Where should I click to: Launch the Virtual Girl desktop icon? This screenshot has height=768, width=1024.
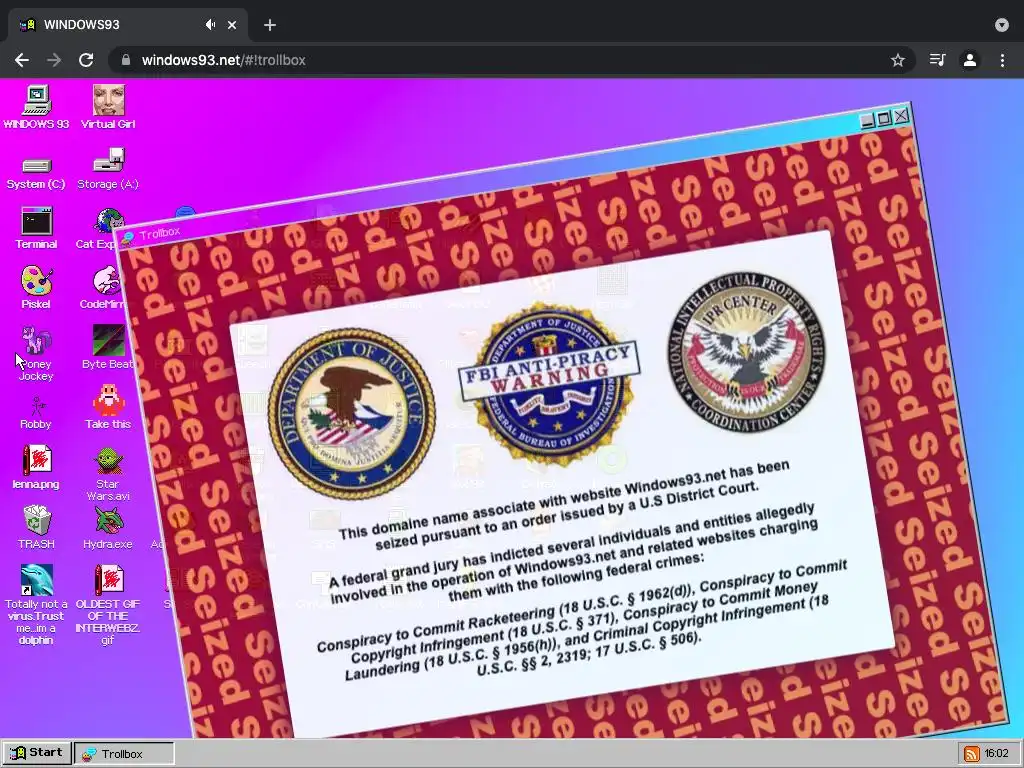[108, 107]
